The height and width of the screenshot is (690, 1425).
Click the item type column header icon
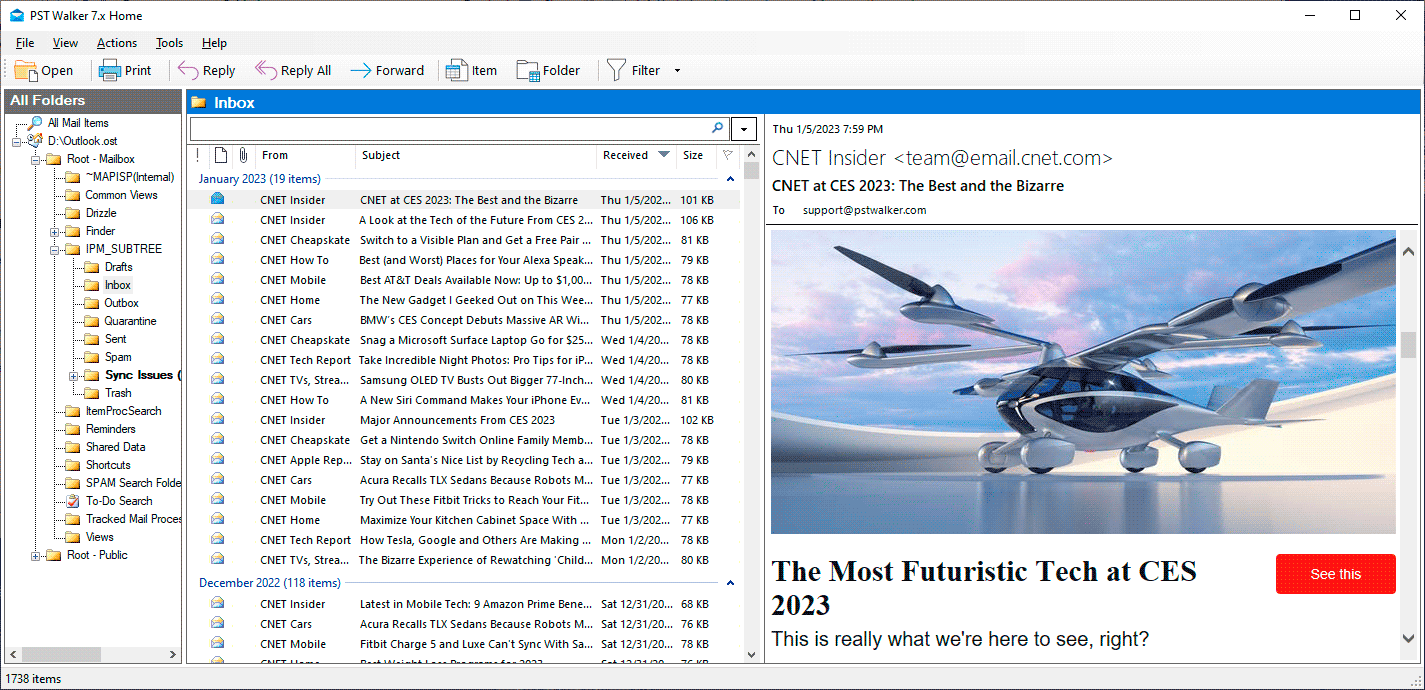(x=221, y=155)
